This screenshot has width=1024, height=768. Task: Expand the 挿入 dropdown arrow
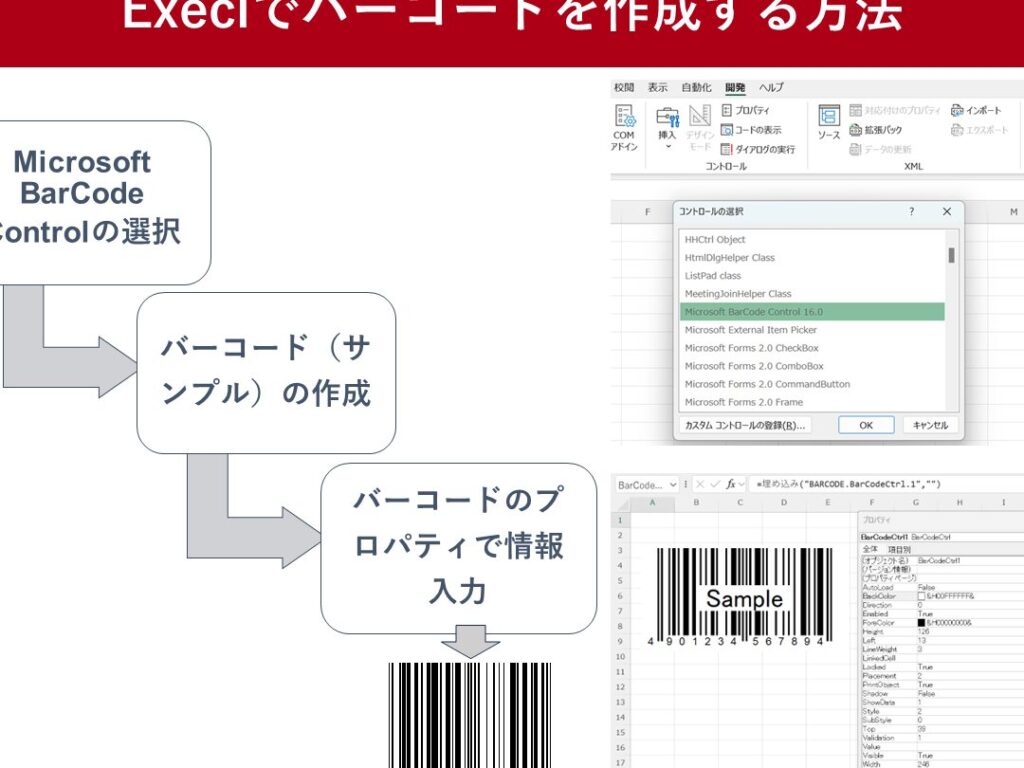click(667, 147)
